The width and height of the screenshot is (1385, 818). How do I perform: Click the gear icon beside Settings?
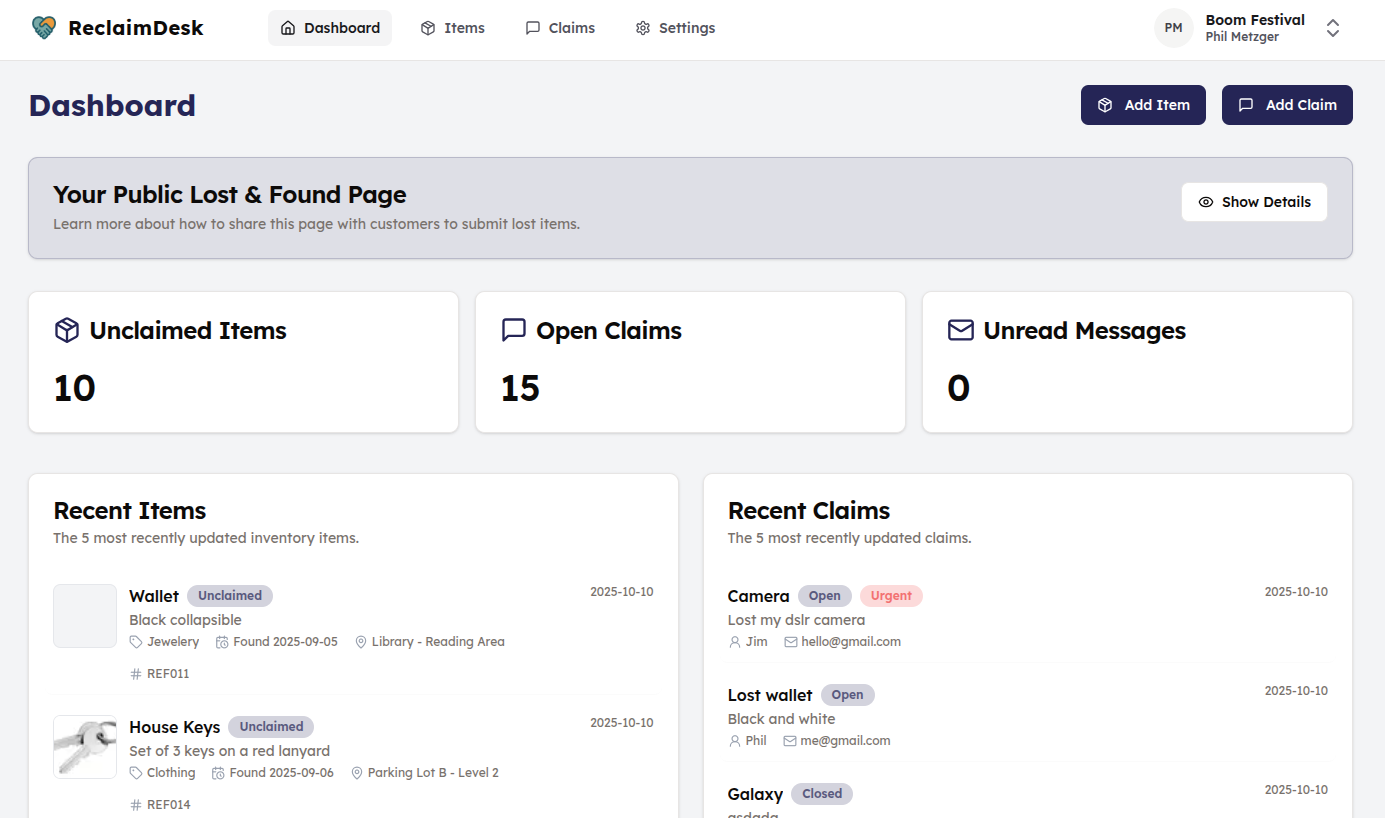click(641, 28)
